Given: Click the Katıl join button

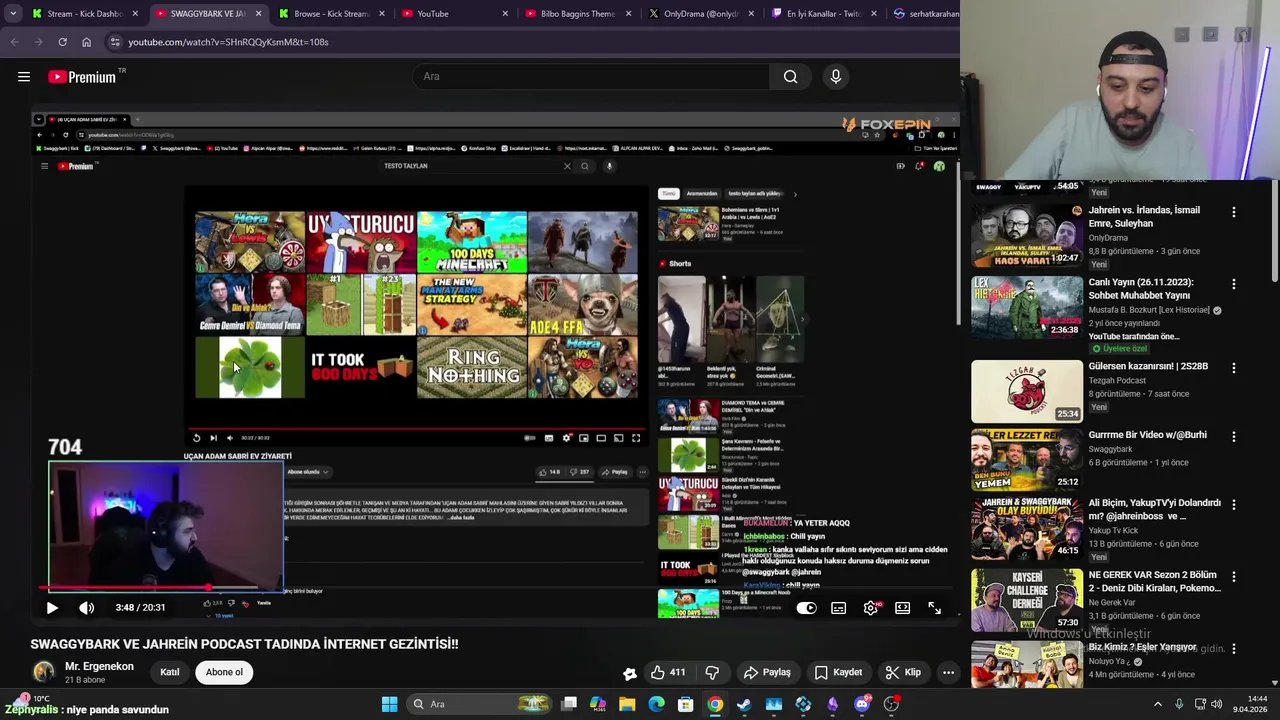Looking at the screenshot, I should [170, 672].
